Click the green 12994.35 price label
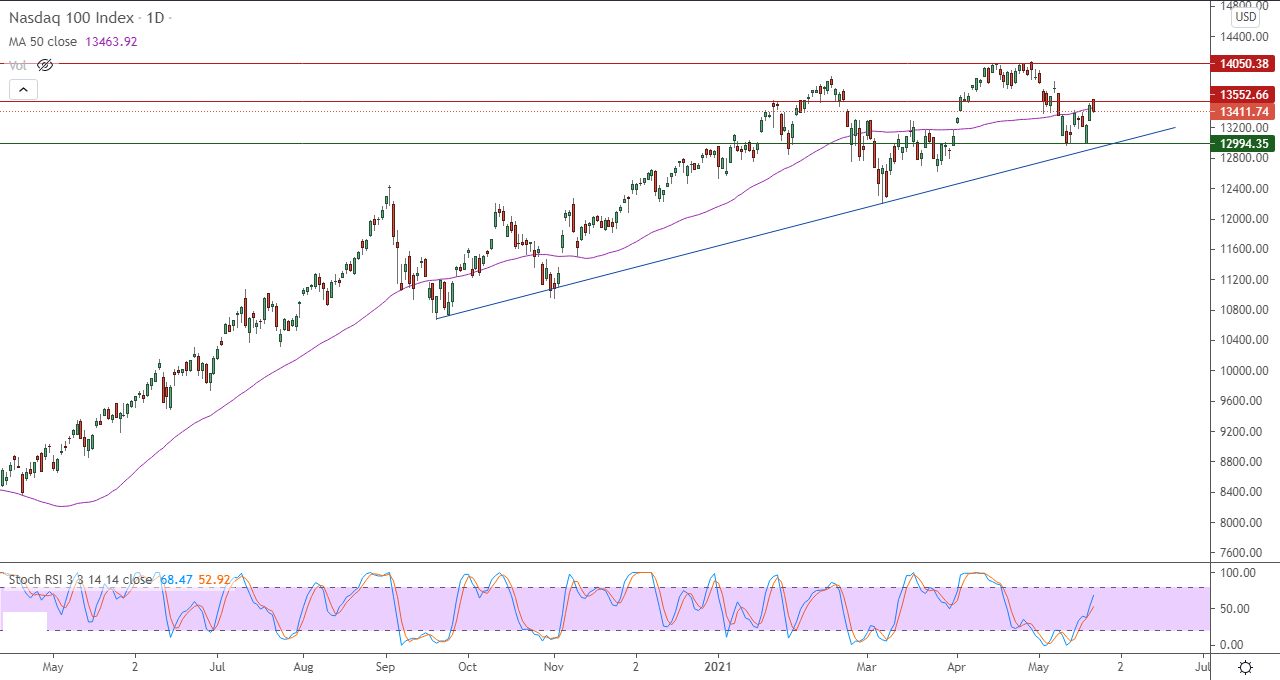The width and height of the screenshot is (1280, 680). pos(1243,144)
